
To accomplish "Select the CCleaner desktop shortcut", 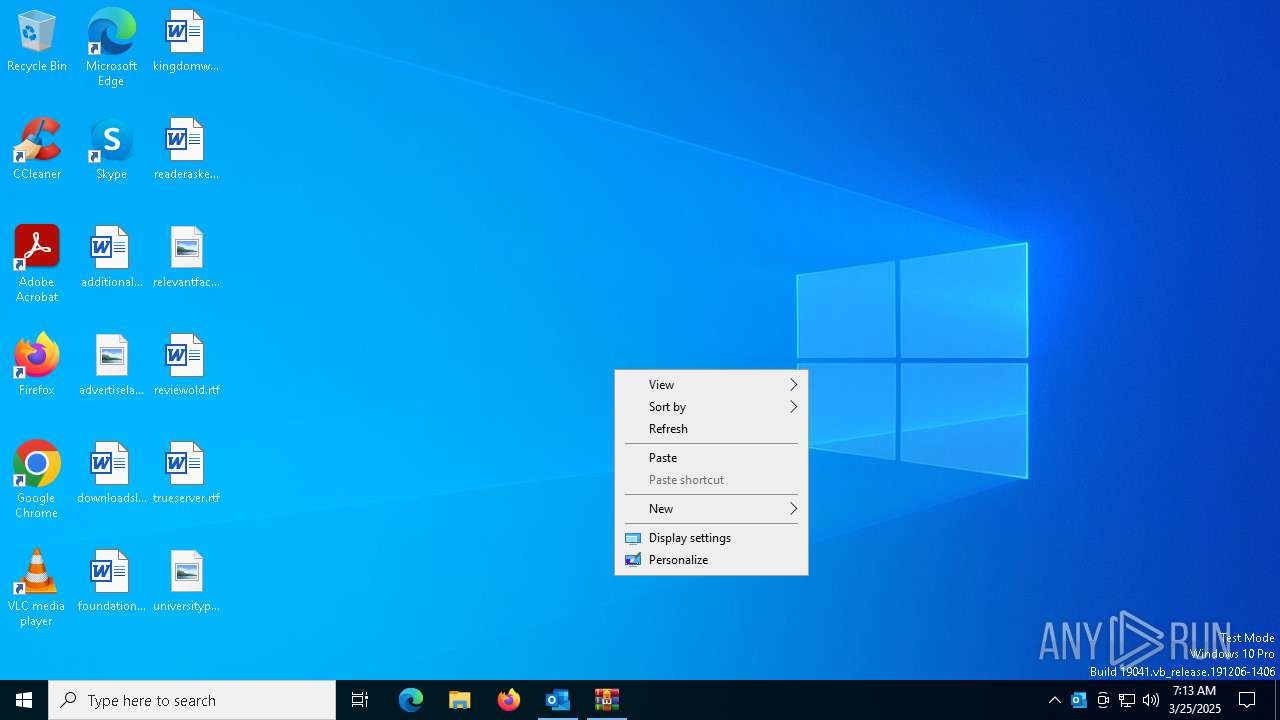I will [37, 150].
